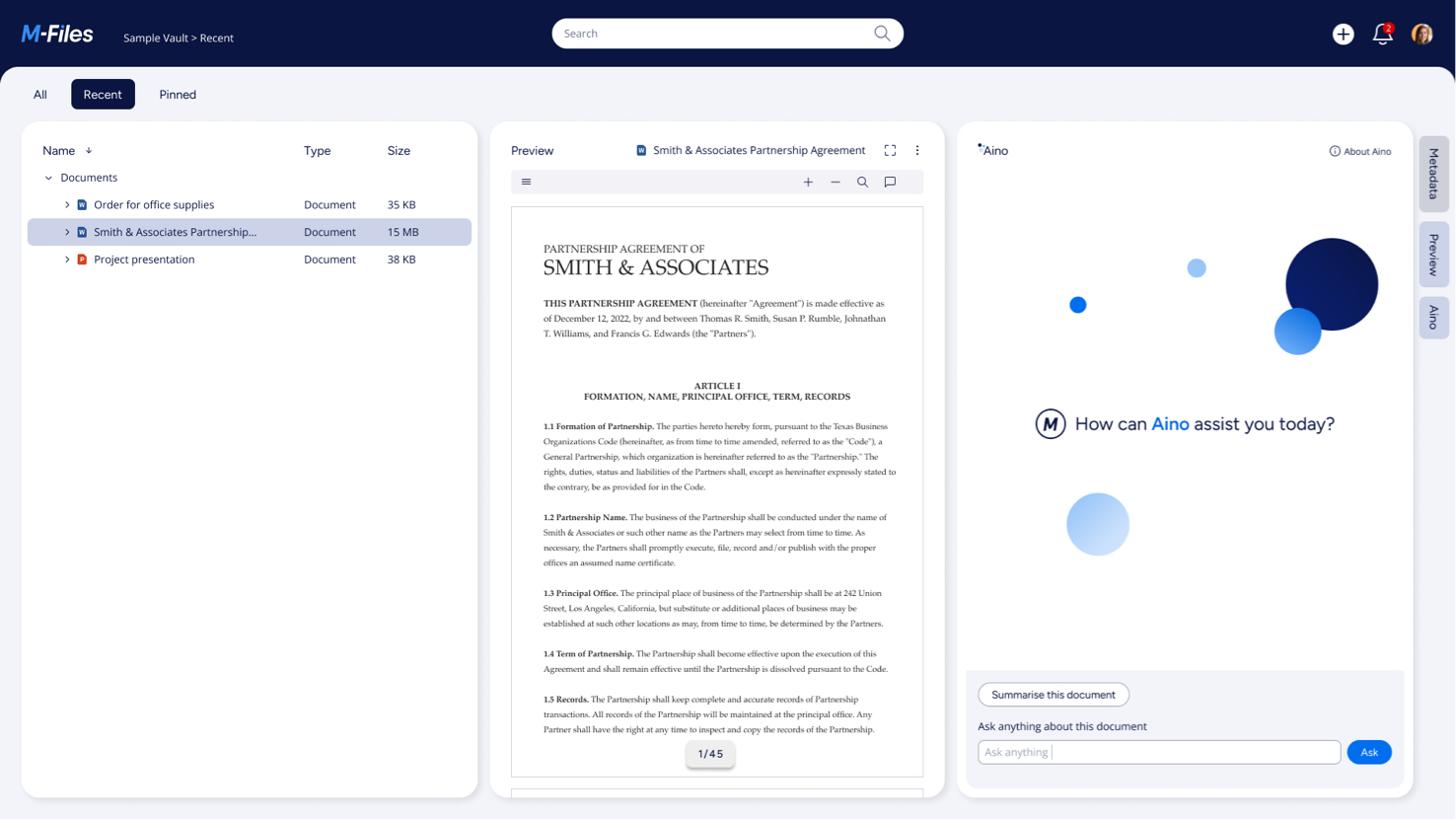This screenshot has width=1456, height=819.
Task: Click the search magnifier in top bar
Action: point(882,34)
